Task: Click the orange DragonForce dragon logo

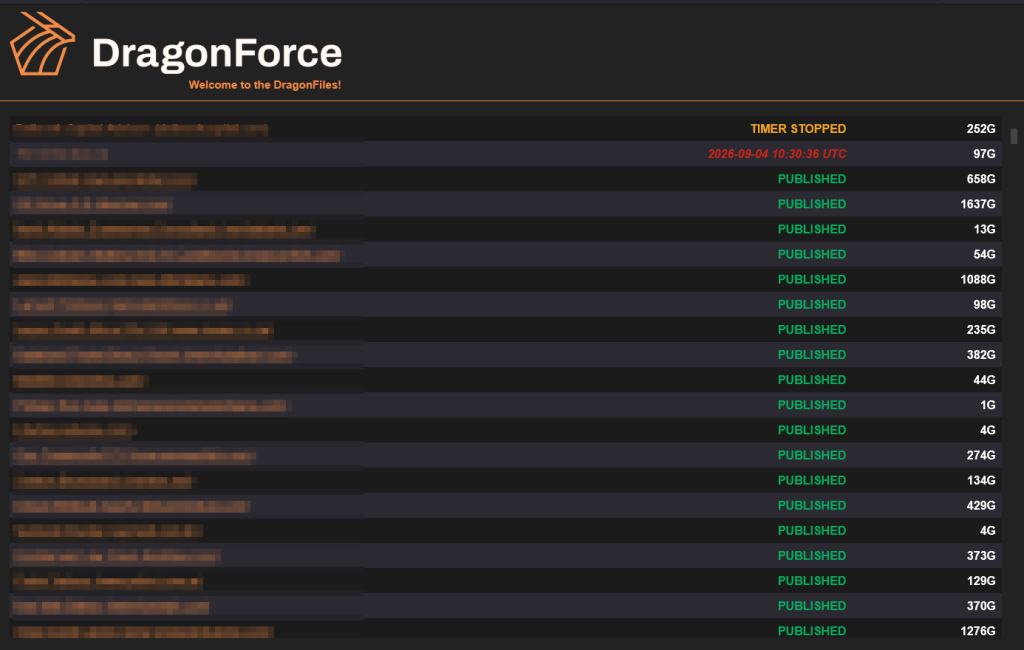Action: click(x=42, y=44)
